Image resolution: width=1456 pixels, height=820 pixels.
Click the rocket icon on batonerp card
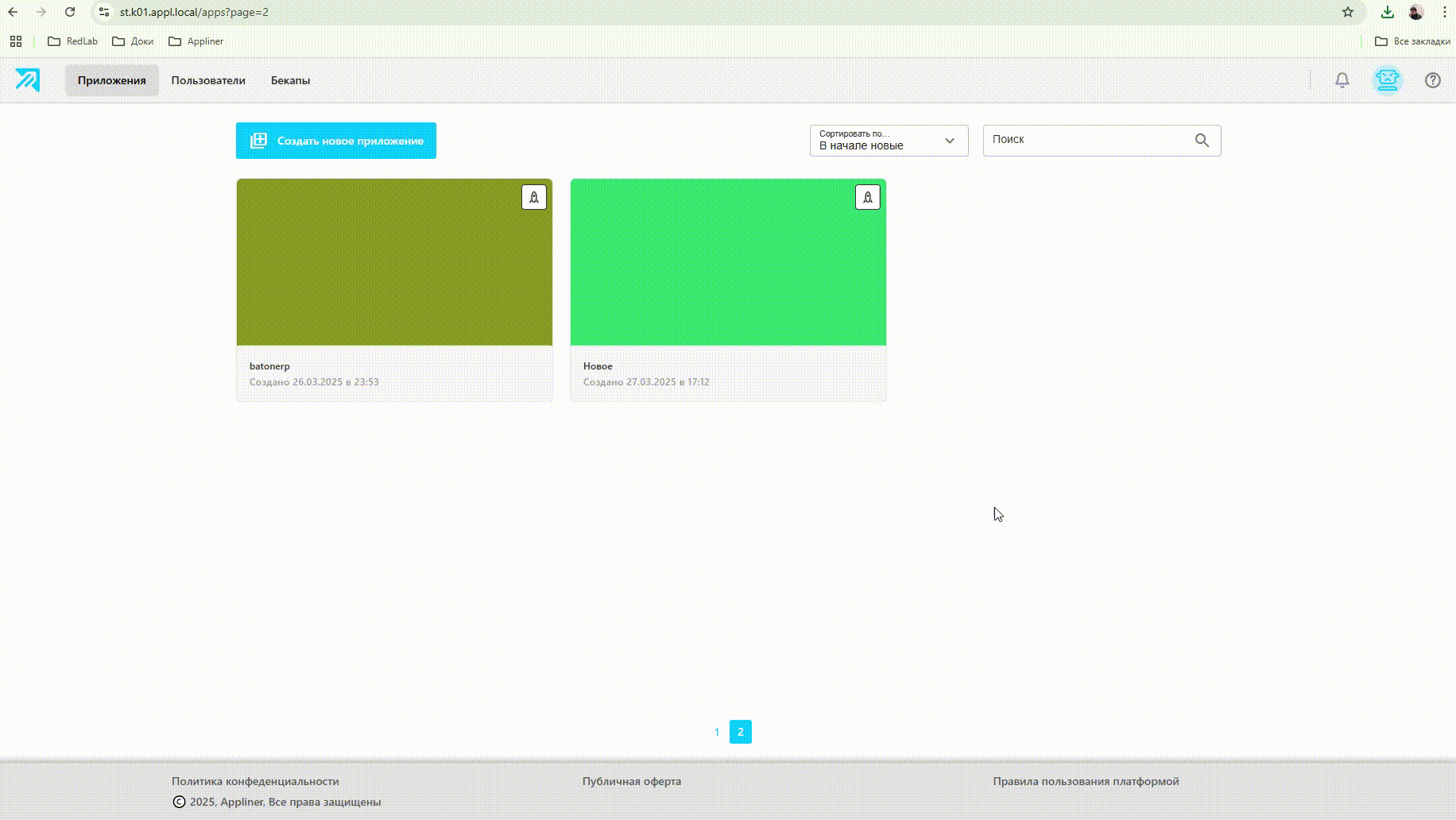533,197
